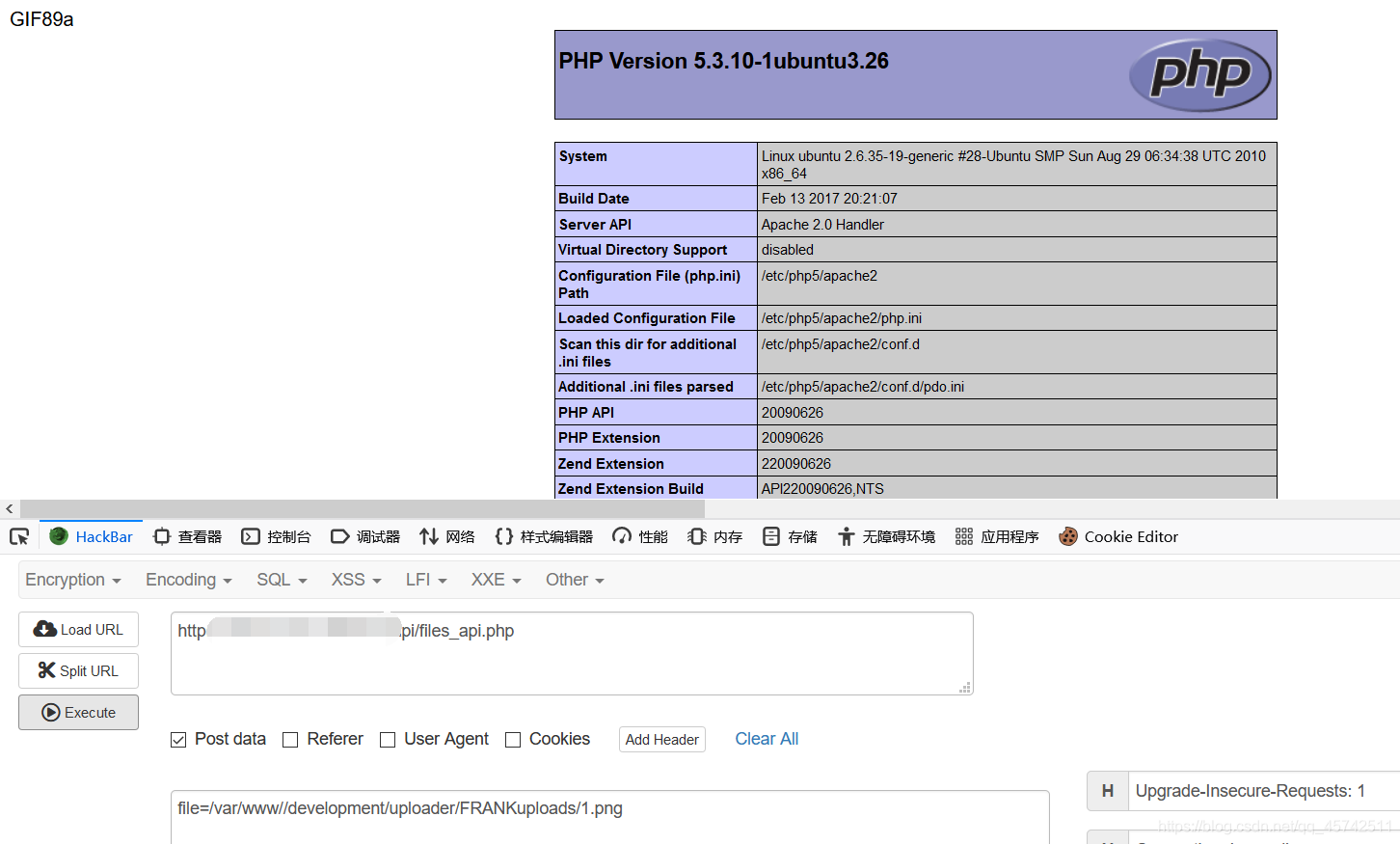Click the 'API220090626,NTS' value
The width and height of the screenshot is (1400, 844).
coord(822,489)
